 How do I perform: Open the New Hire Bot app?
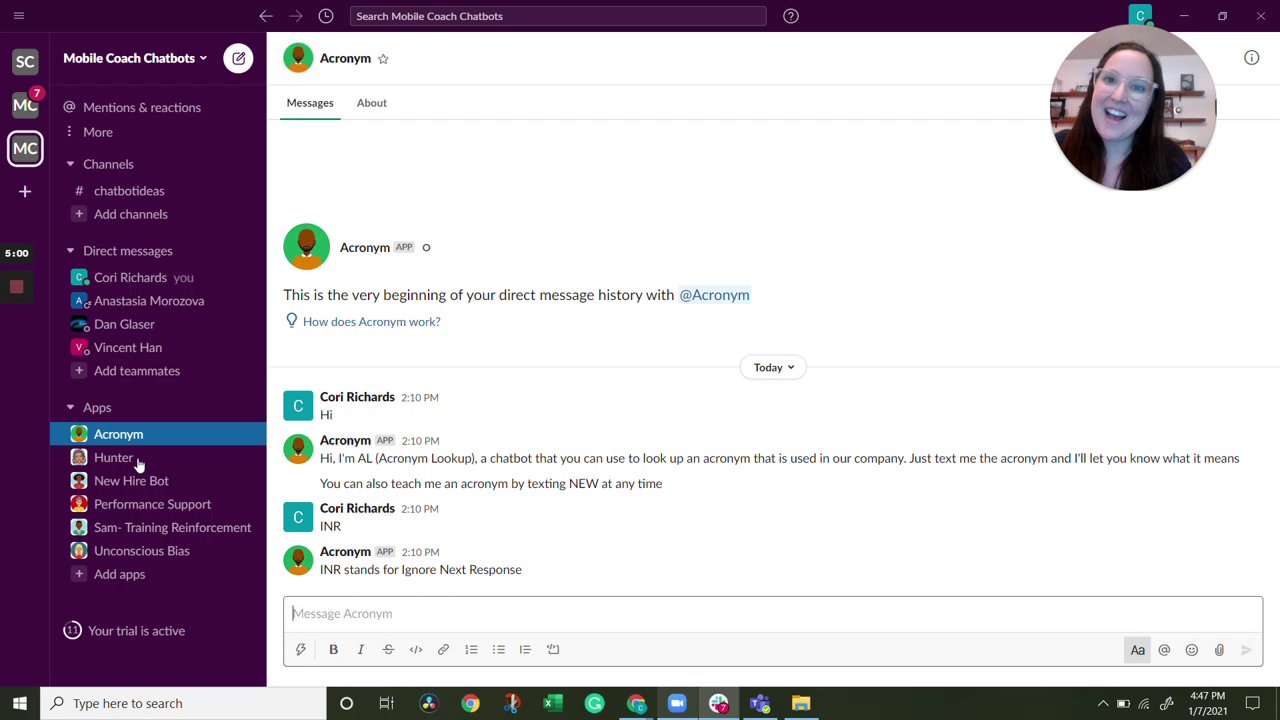[131, 481]
